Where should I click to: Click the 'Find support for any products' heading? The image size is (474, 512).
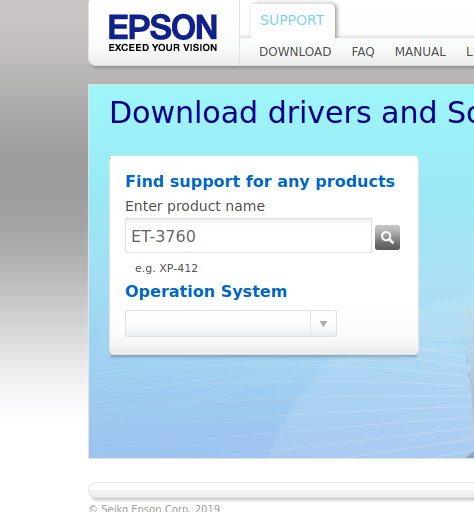[260, 181]
